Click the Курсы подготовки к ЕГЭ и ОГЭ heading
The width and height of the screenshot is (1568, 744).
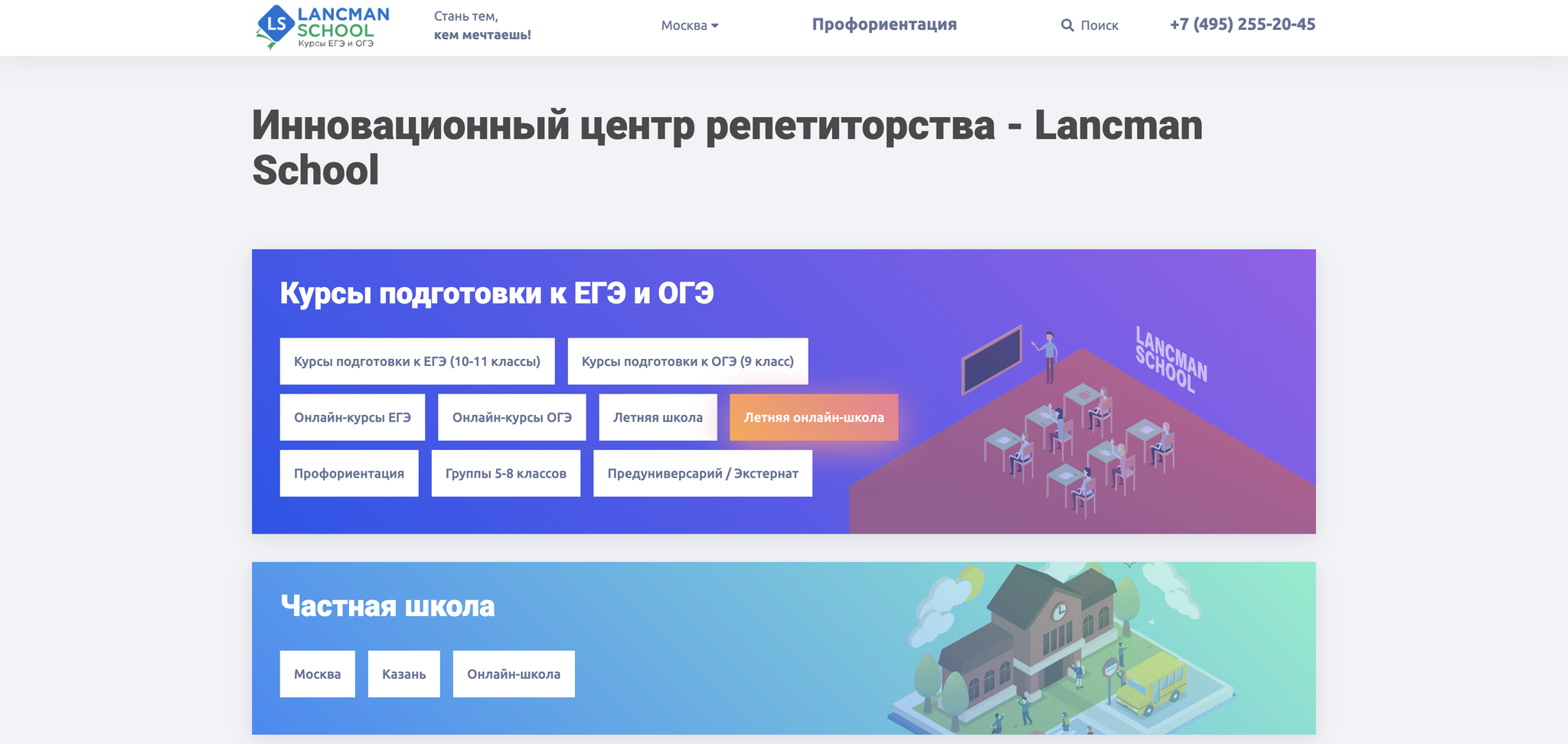497,293
